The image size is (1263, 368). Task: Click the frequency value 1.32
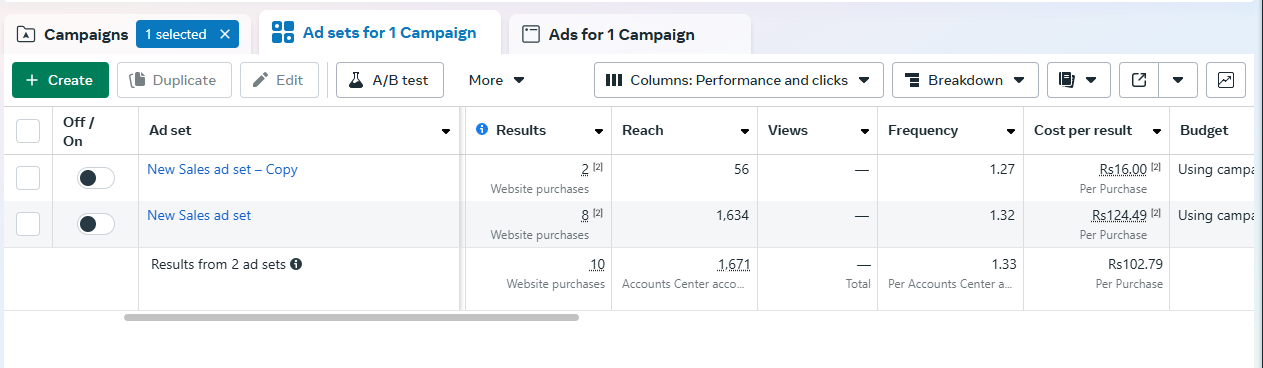click(x=1002, y=215)
